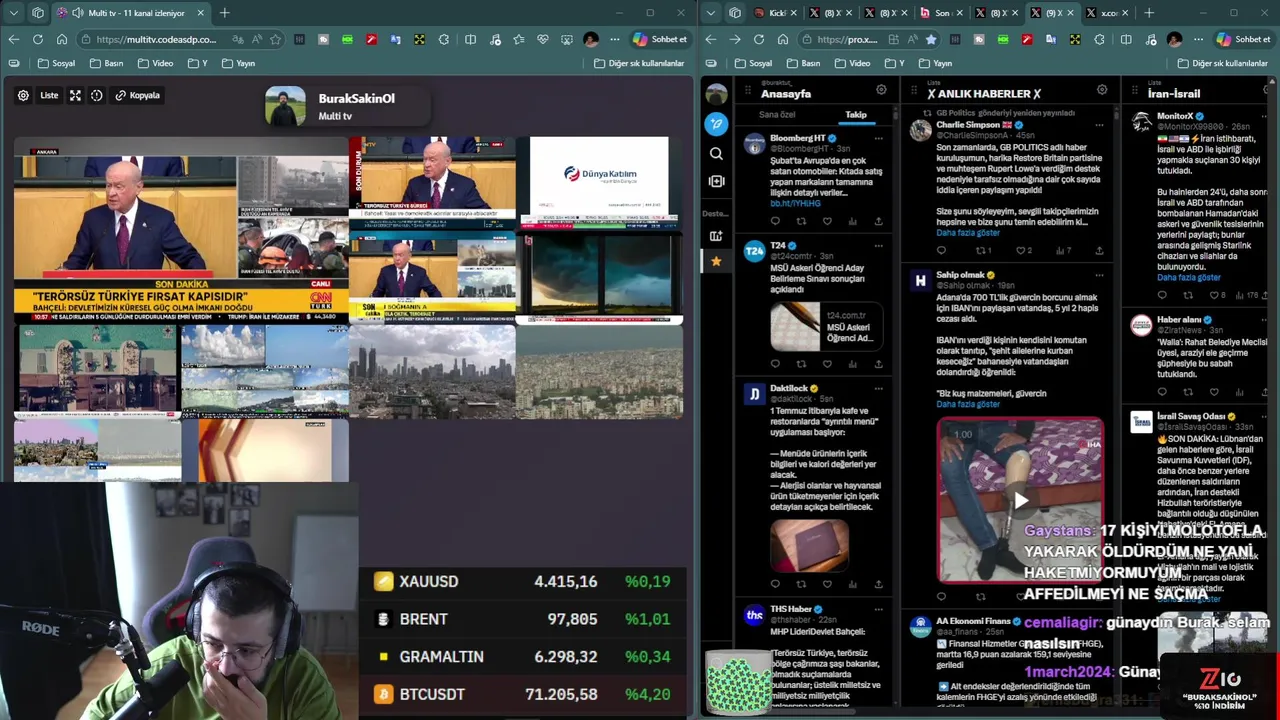Select Takip tab in Anasayfa
This screenshot has height=720, width=1280.
[x=856, y=114]
